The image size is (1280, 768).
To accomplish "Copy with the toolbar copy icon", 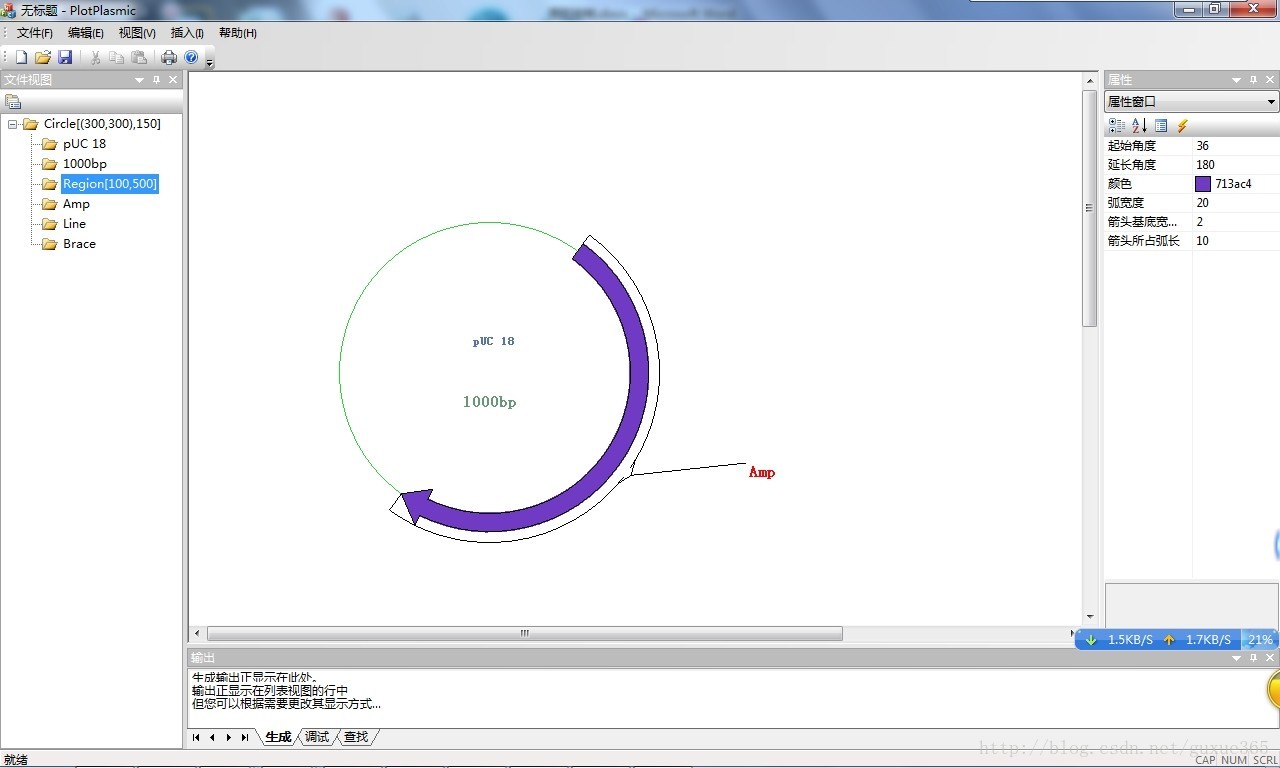I will (117, 57).
